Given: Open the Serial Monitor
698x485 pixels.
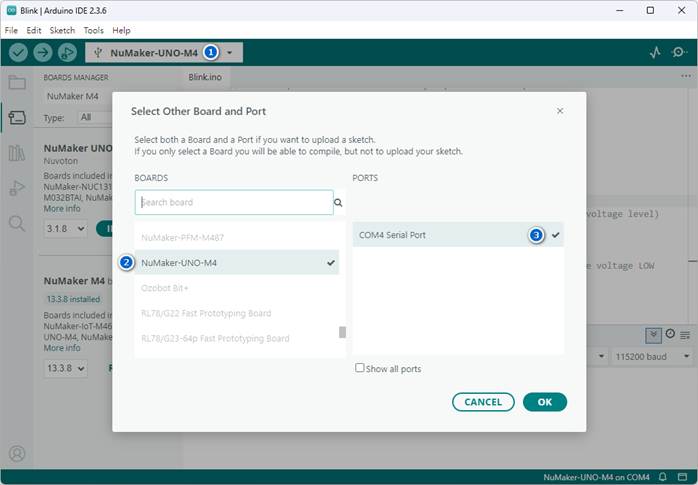Looking at the screenshot, I should 679,52.
